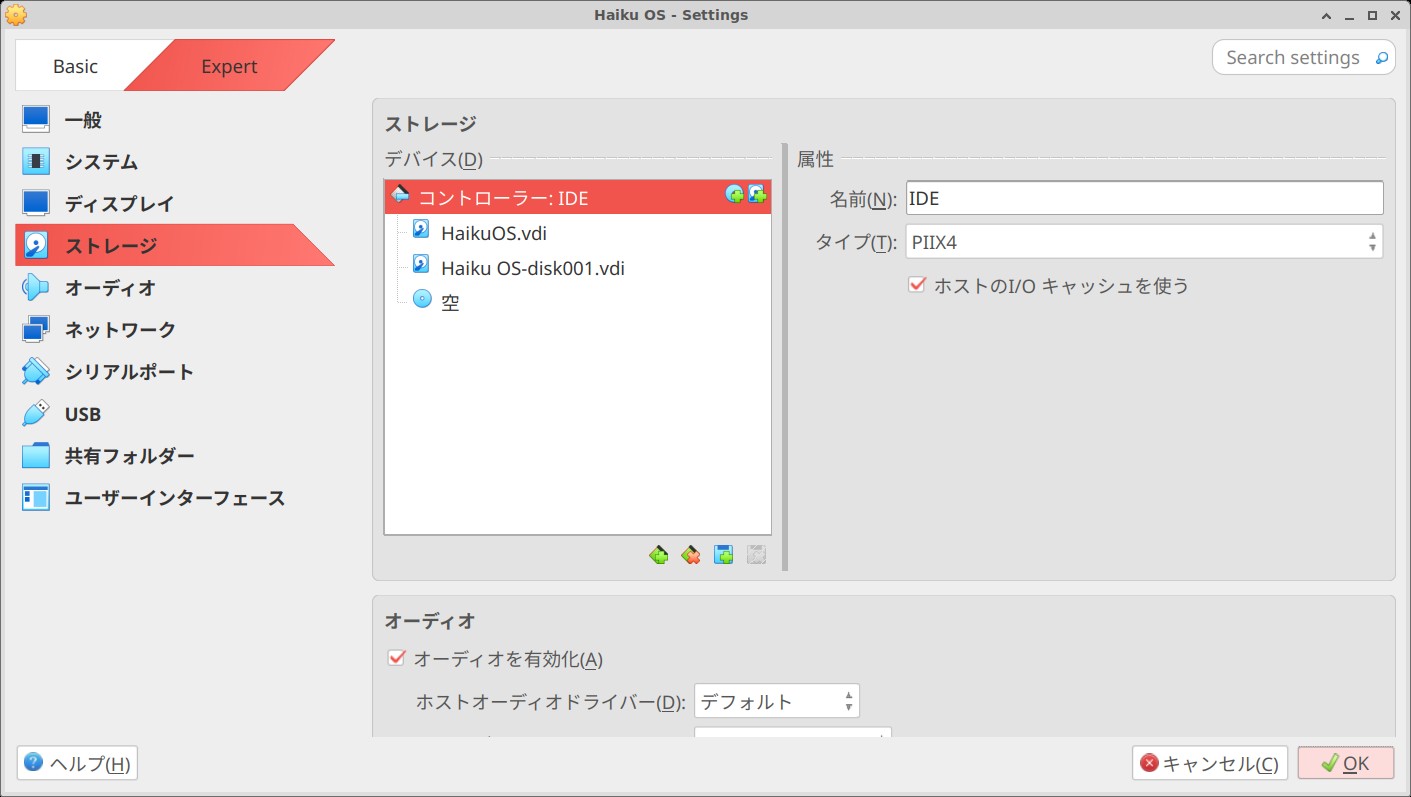
Task: Switch to the Basic tab
Action: pyautogui.click(x=76, y=66)
